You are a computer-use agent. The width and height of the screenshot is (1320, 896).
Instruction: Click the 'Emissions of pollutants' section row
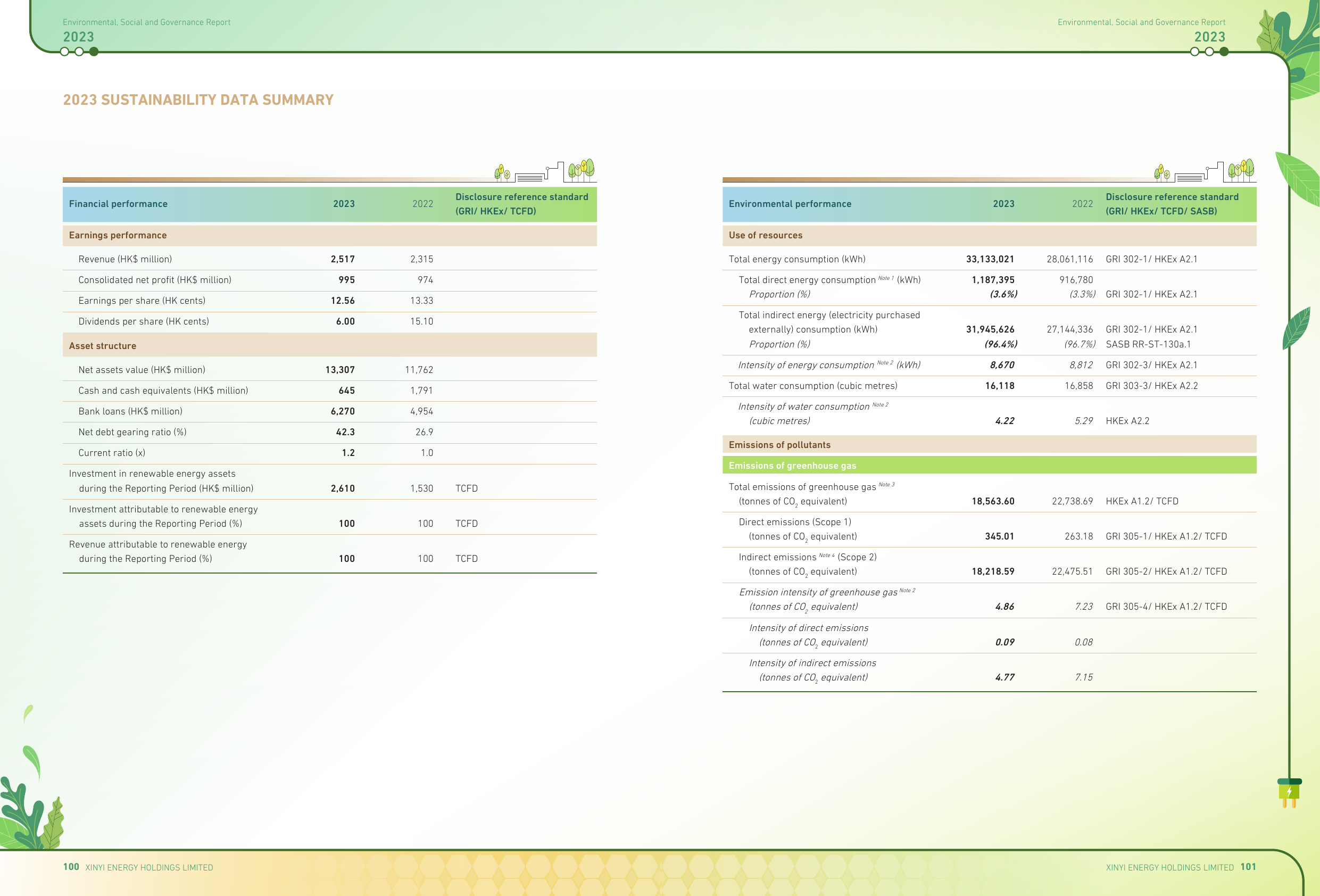[x=989, y=445]
